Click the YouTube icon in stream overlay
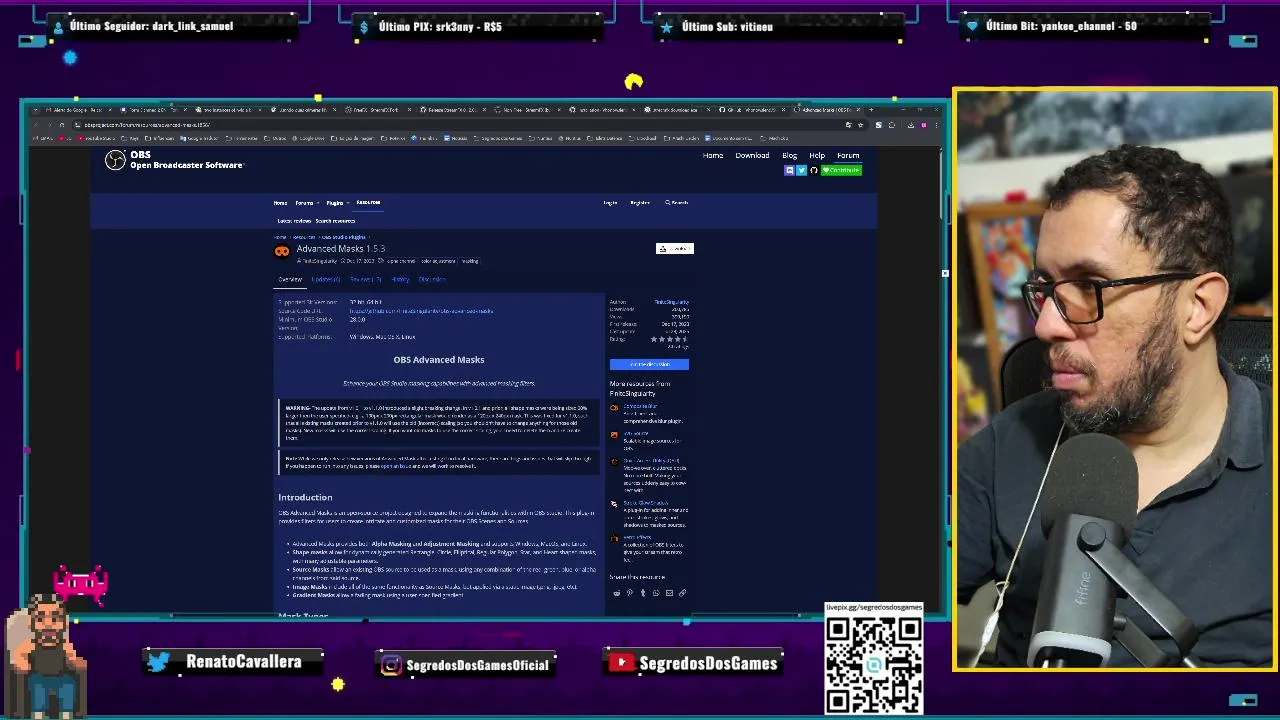 pos(622,662)
